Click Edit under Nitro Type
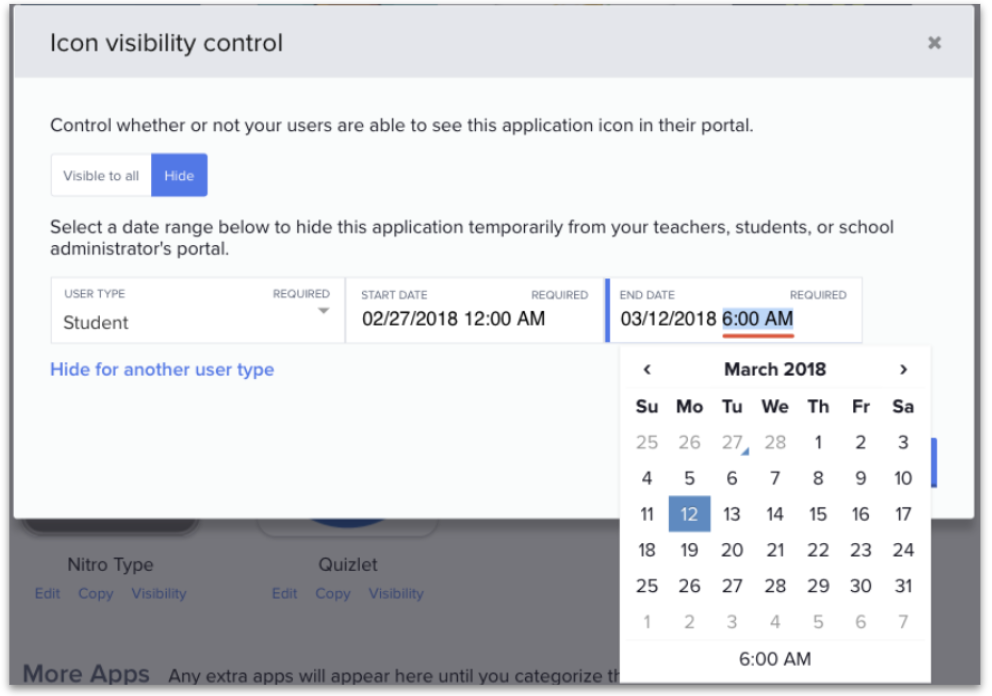 coord(45,594)
